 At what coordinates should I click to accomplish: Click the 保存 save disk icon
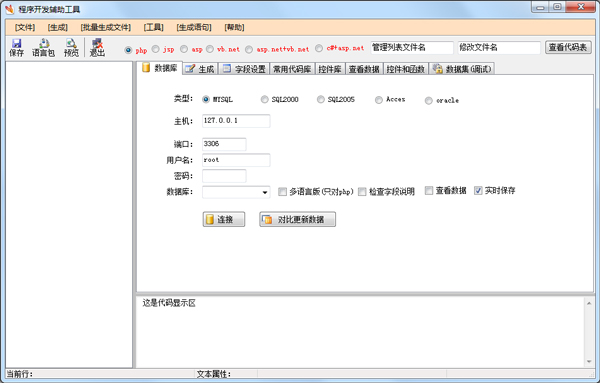pyautogui.click(x=16, y=43)
